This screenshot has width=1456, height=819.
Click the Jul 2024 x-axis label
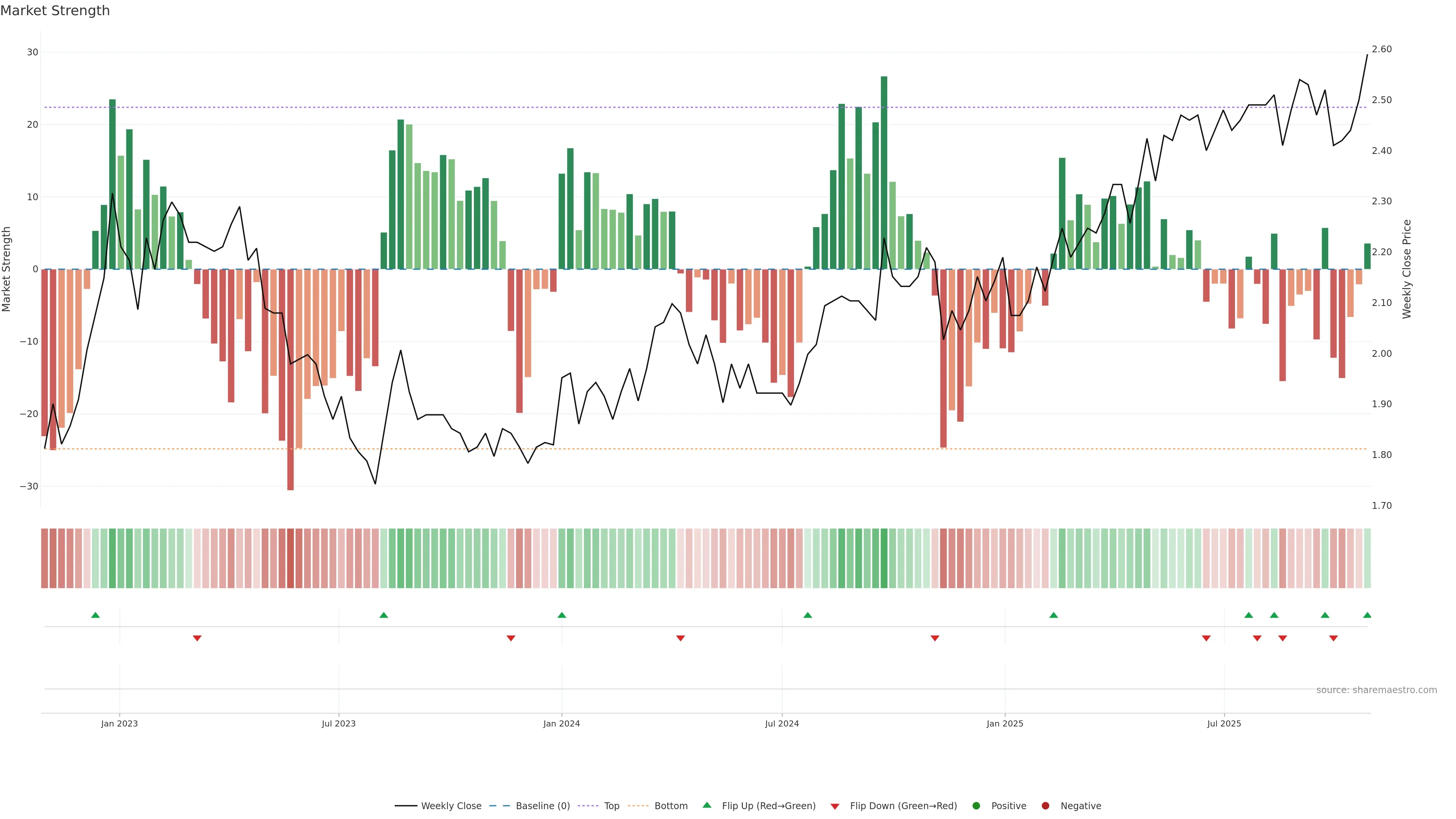coord(782,723)
